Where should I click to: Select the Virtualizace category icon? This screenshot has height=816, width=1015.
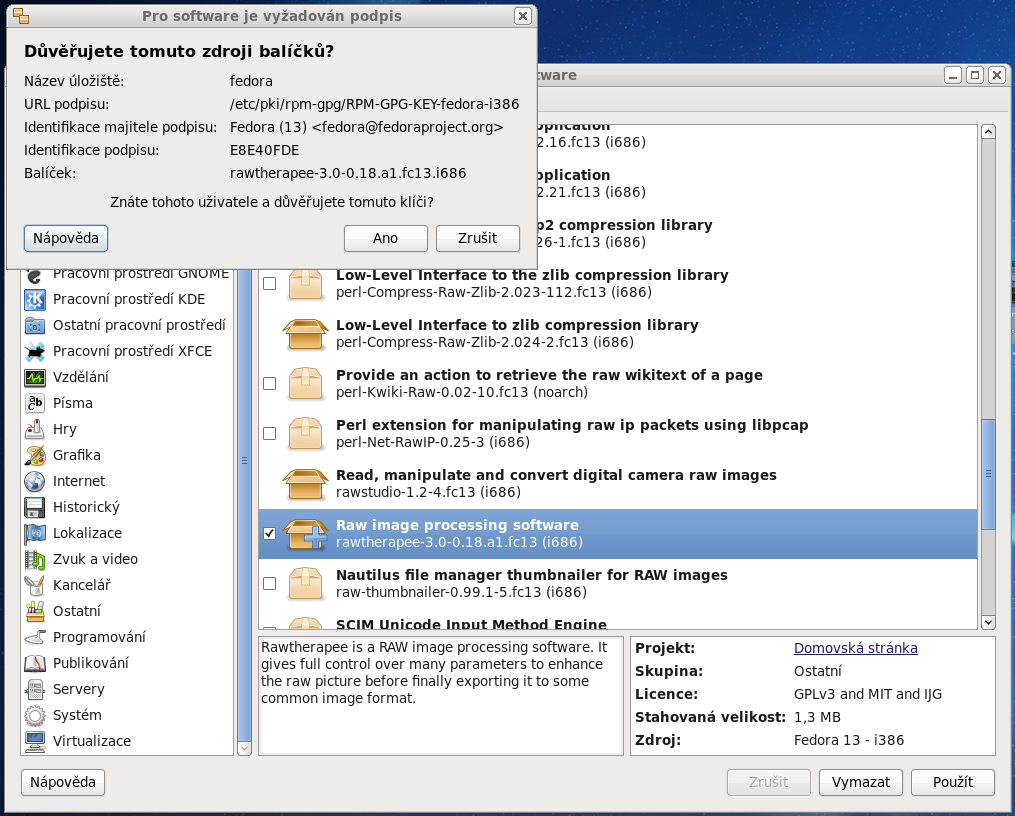35,741
